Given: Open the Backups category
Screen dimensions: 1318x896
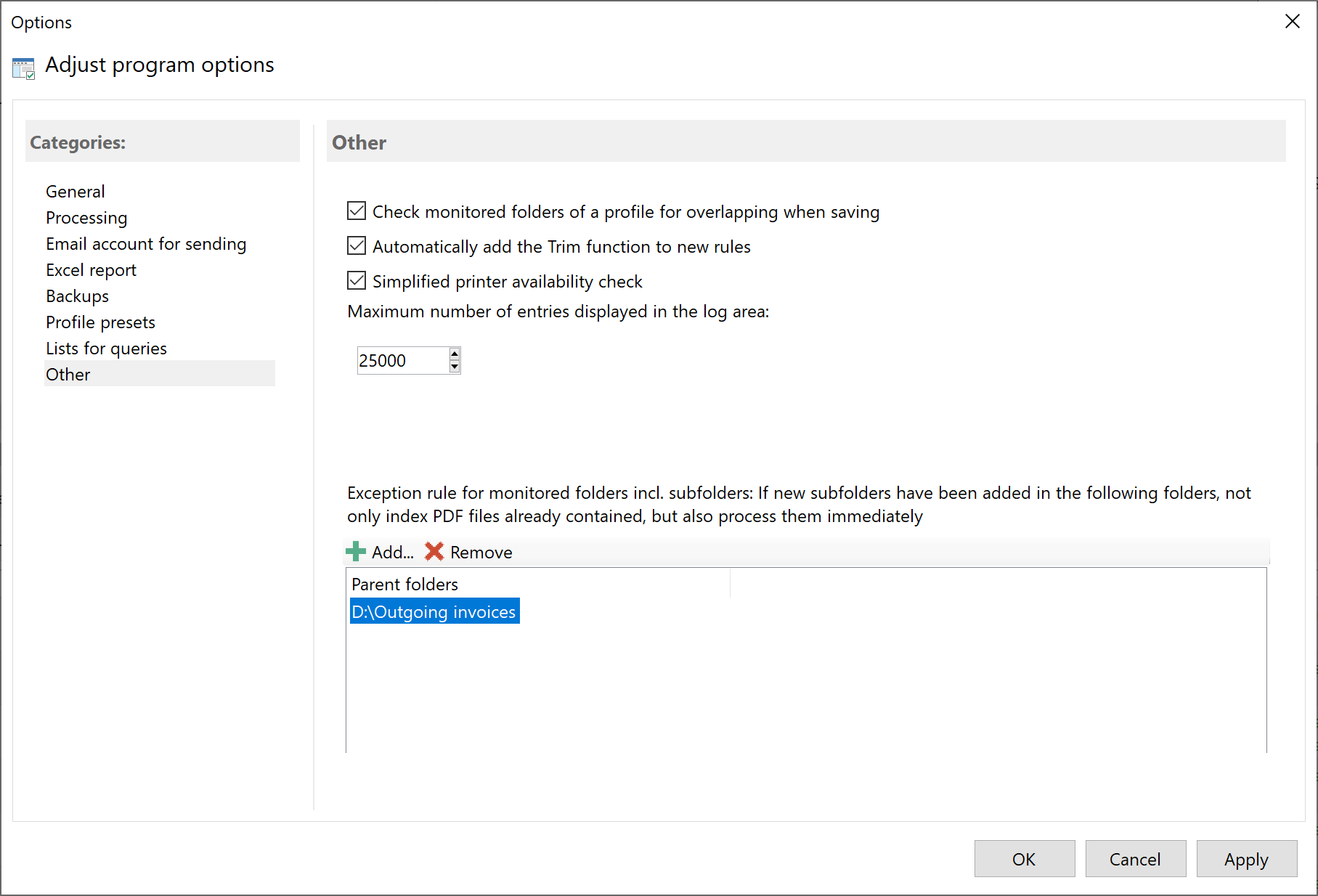Looking at the screenshot, I should [x=77, y=296].
